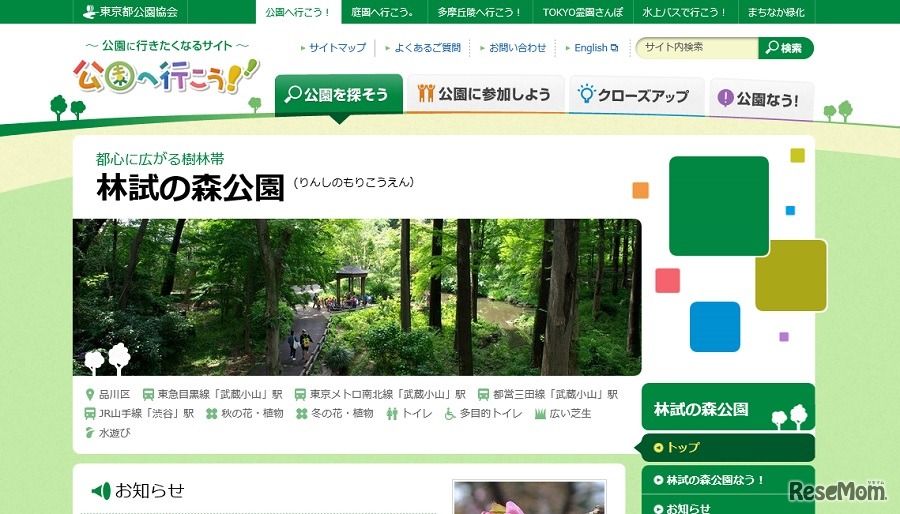Switch to the English site
This screenshot has height=514, width=900.
pyautogui.click(x=591, y=48)
